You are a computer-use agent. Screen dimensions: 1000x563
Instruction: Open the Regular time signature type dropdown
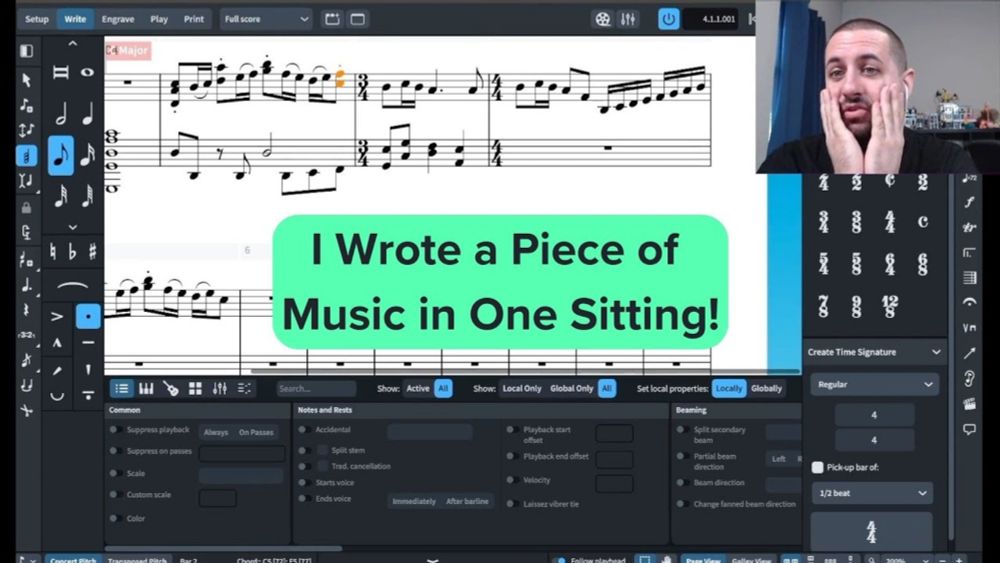(x=874, y=384)
